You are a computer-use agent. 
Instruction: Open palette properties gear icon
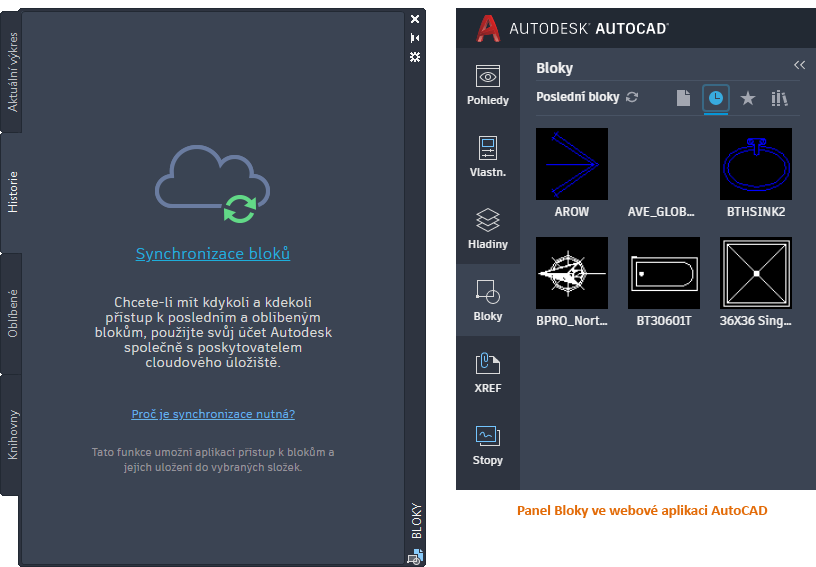[x=415, y=57]
